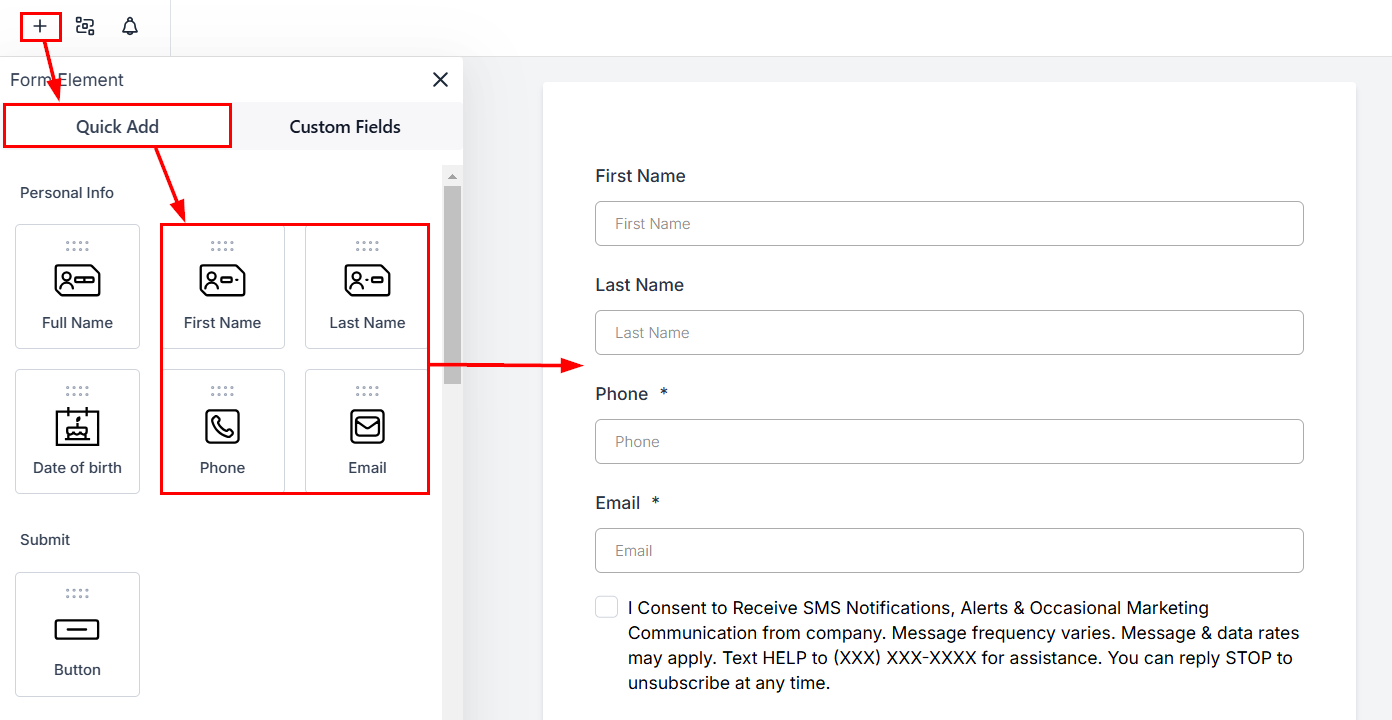Close the Form Element panel
This screenshot has height=720, width=1392.
[440, 80]
